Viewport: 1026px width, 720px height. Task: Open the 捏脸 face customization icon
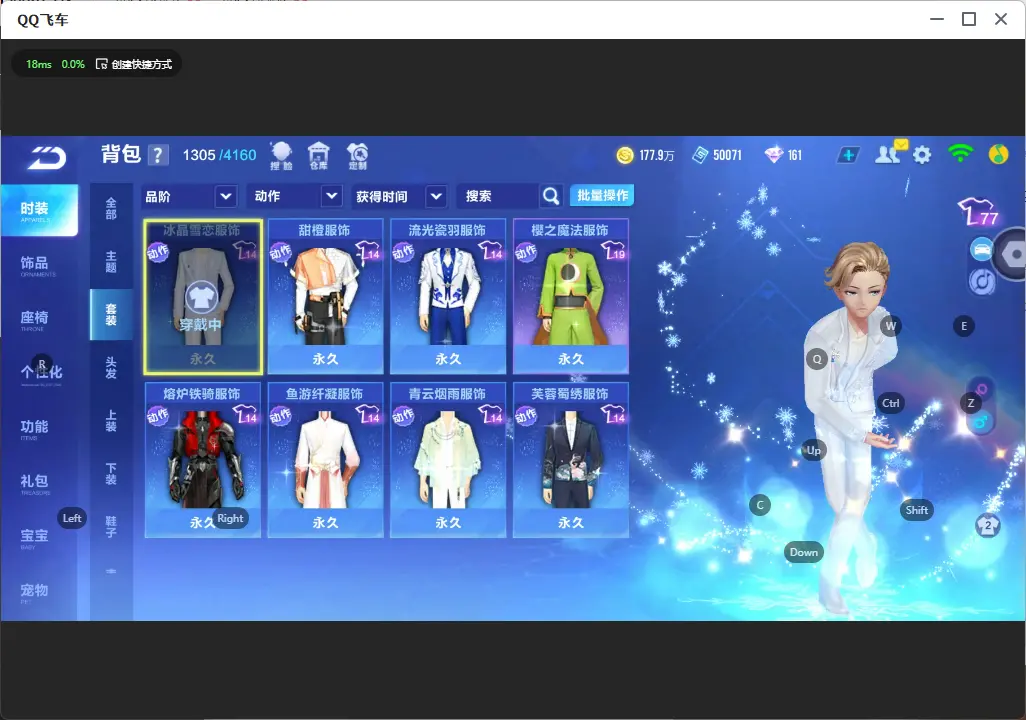pos(281,156)
